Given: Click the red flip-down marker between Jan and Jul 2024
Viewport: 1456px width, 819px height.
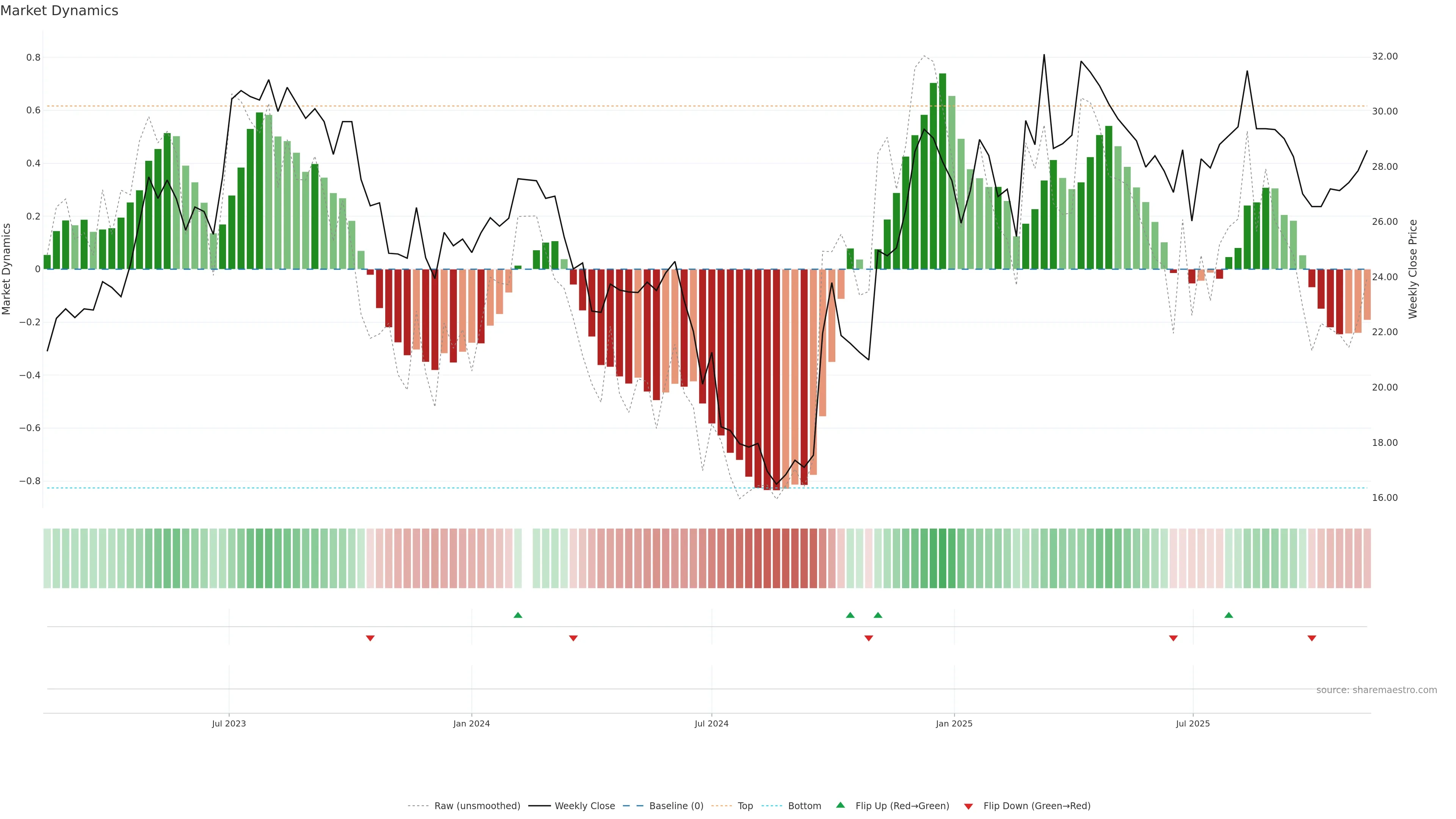Looking at the screenshot, I should click(x=573, y=638).
